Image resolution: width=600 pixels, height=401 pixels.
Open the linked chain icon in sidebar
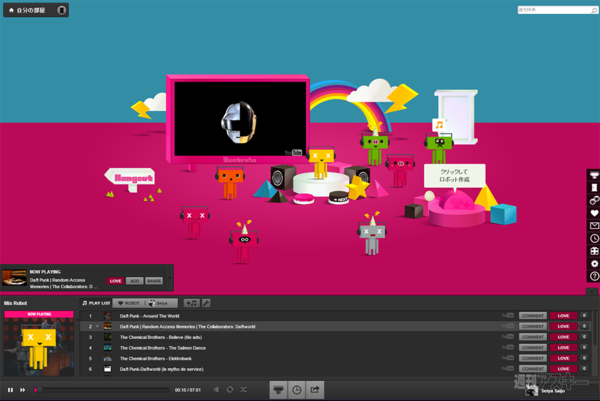(x=594, y=200)
